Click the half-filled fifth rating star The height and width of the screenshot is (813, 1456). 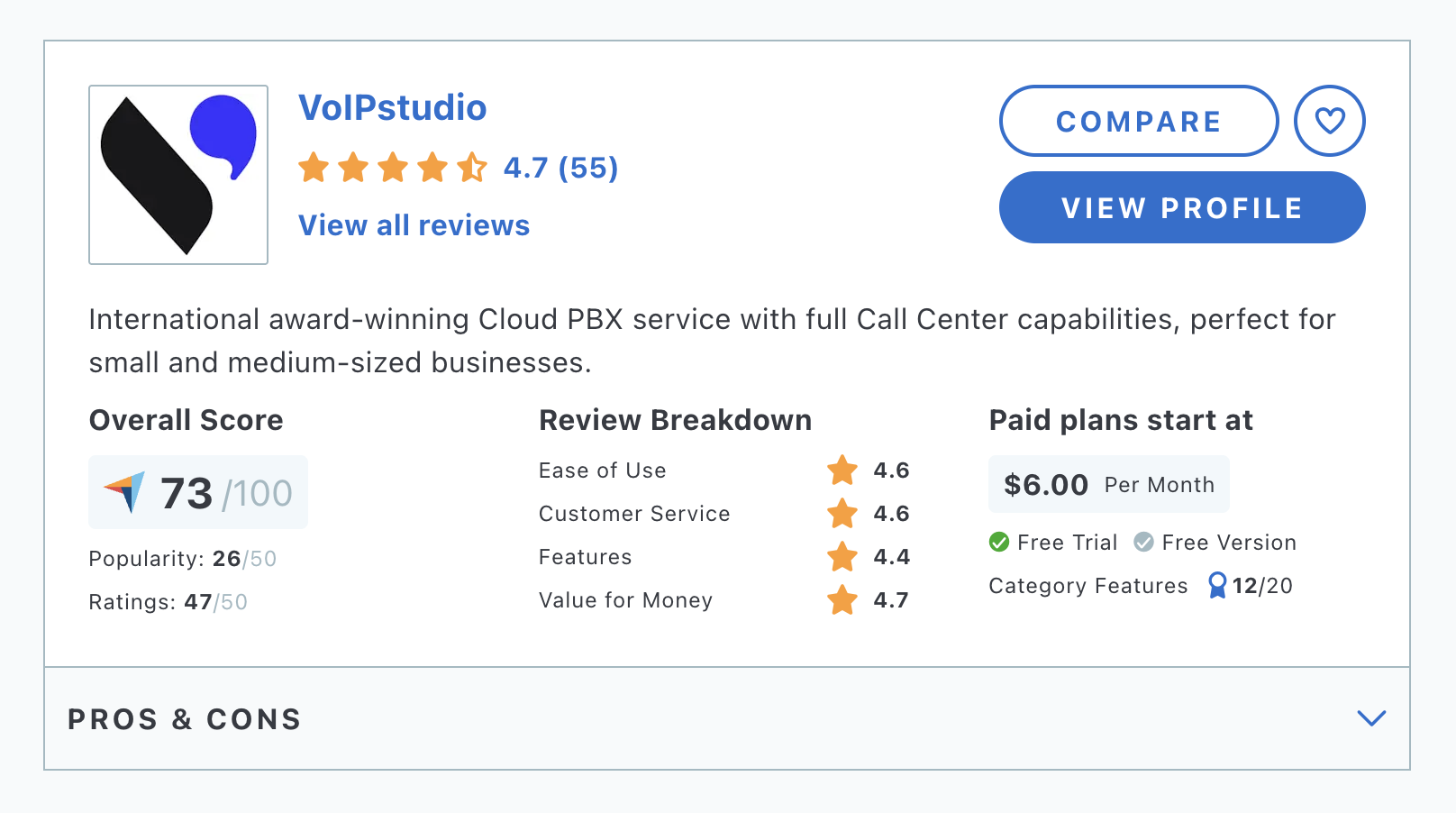tap(472, 168)
